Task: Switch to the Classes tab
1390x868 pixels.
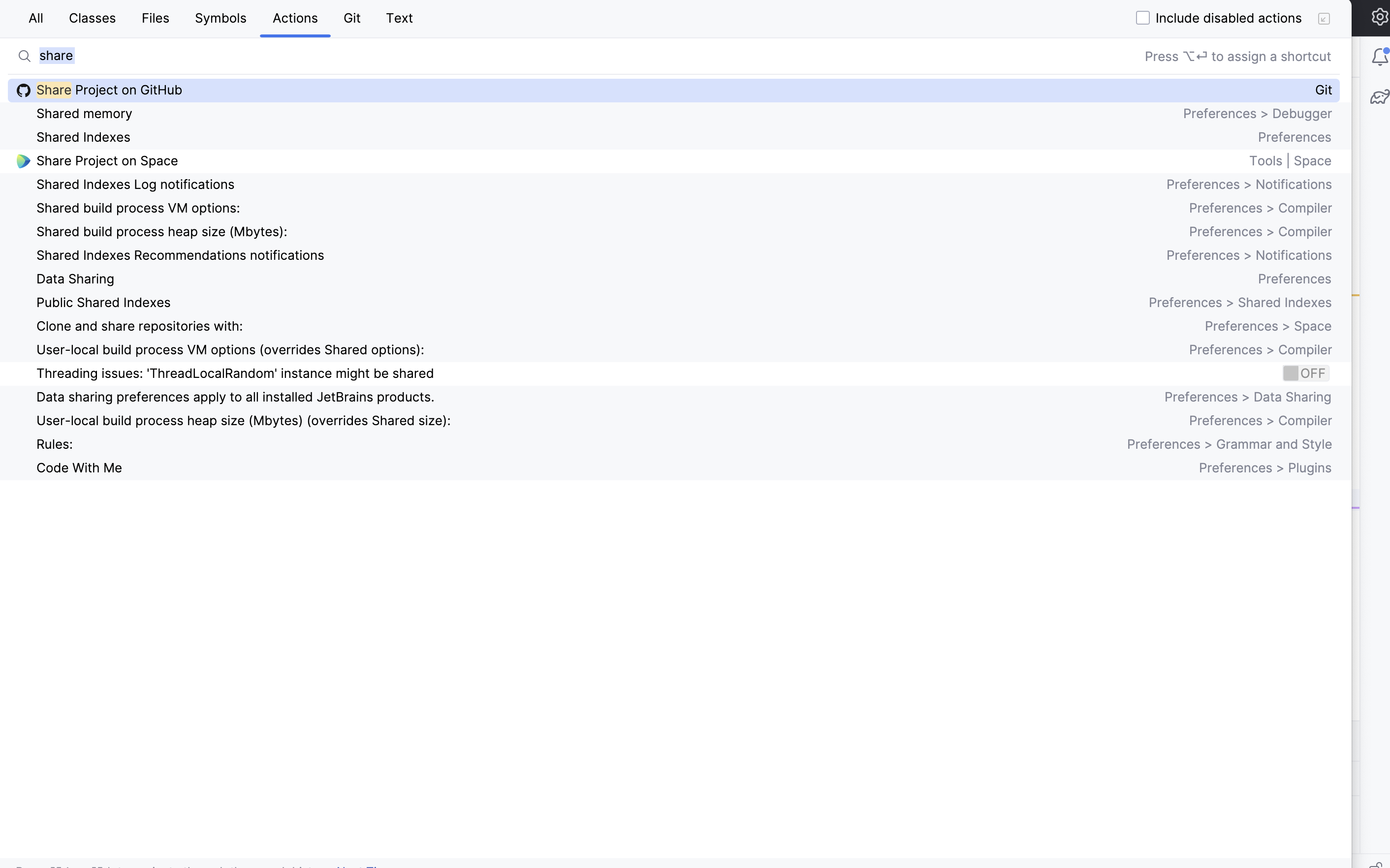Action: 93,18
